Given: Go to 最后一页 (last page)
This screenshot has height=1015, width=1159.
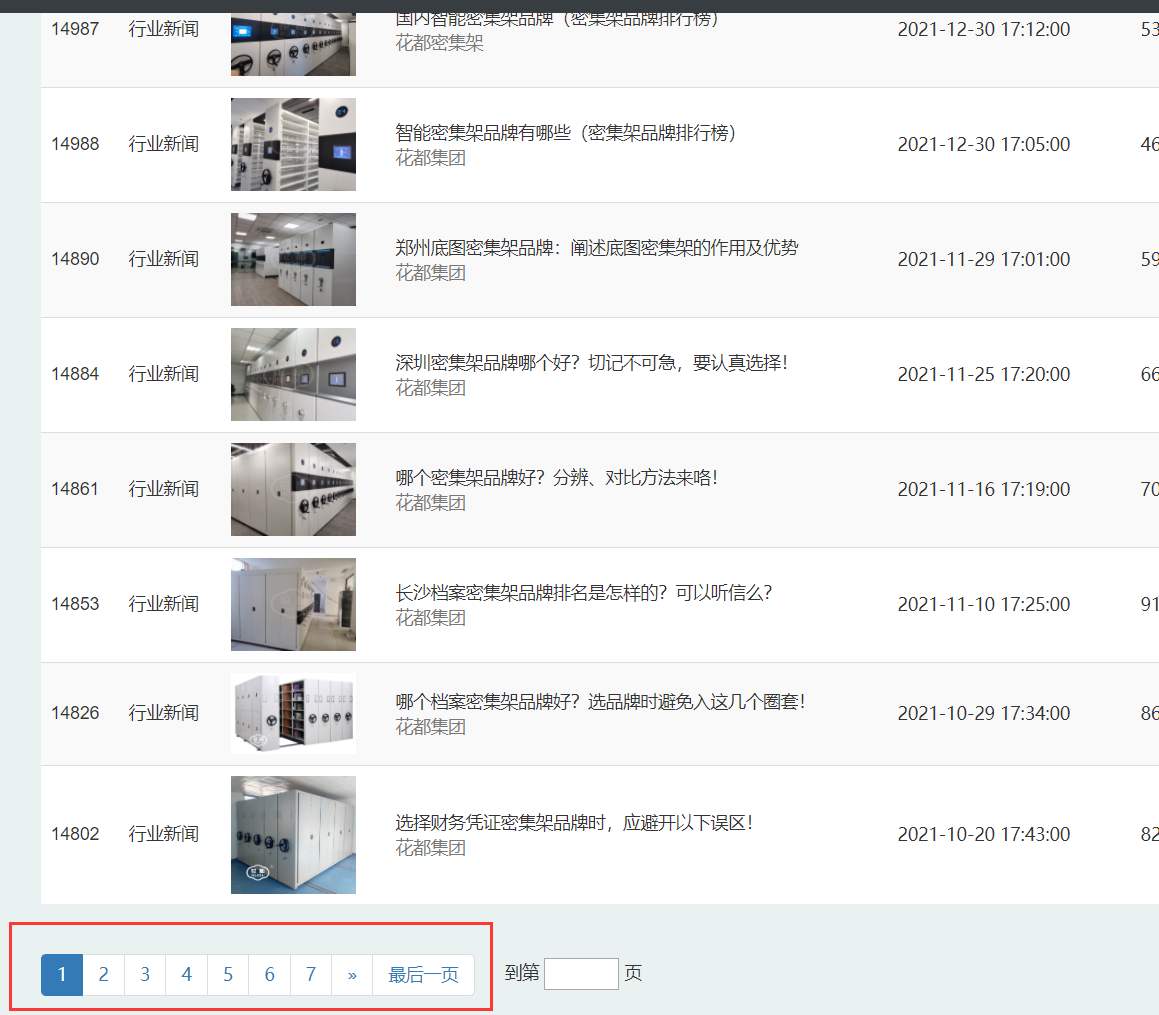Looking at the screenshot, I should tap(423, 974).
